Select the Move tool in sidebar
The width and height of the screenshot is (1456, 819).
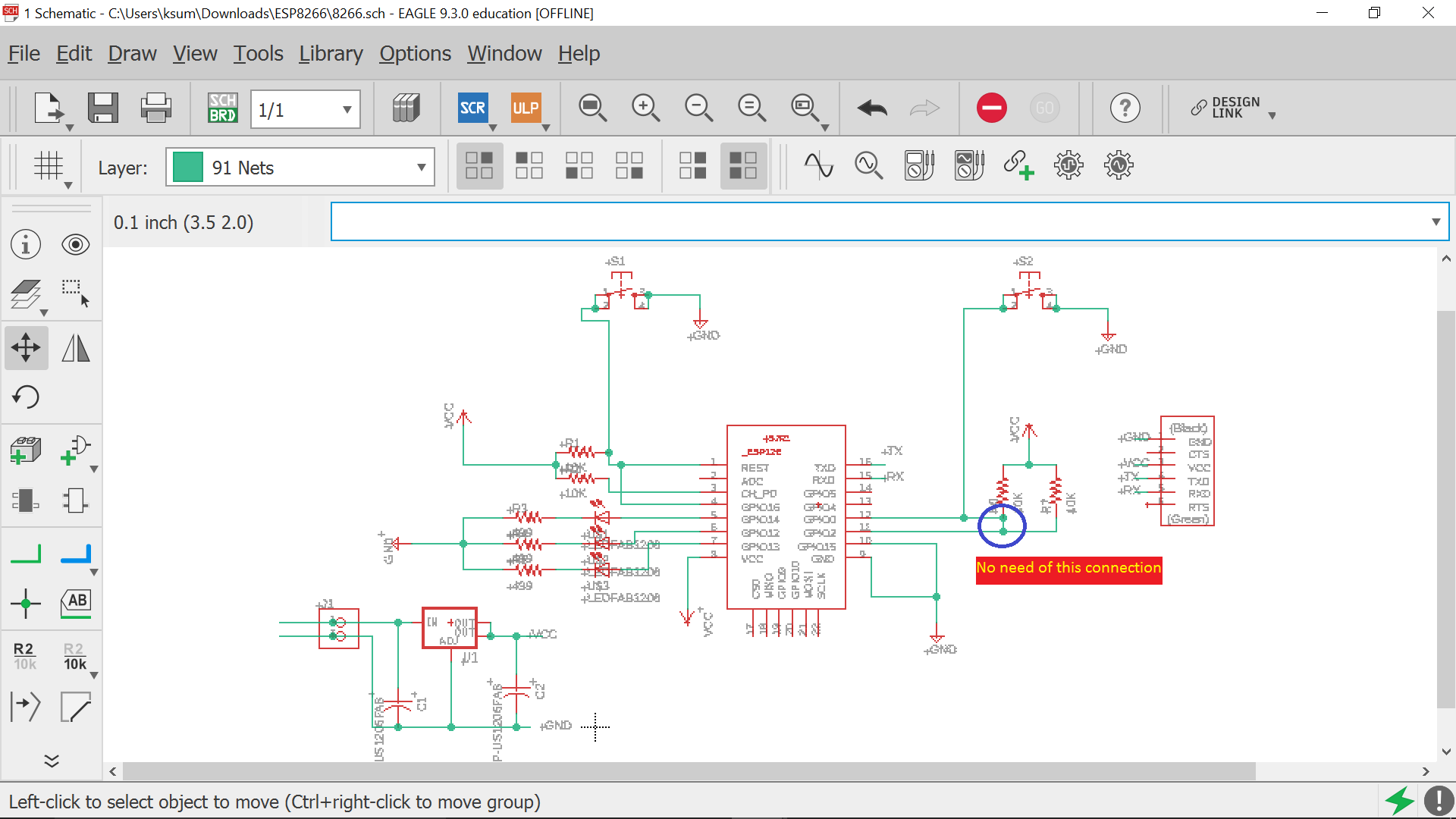26,348
